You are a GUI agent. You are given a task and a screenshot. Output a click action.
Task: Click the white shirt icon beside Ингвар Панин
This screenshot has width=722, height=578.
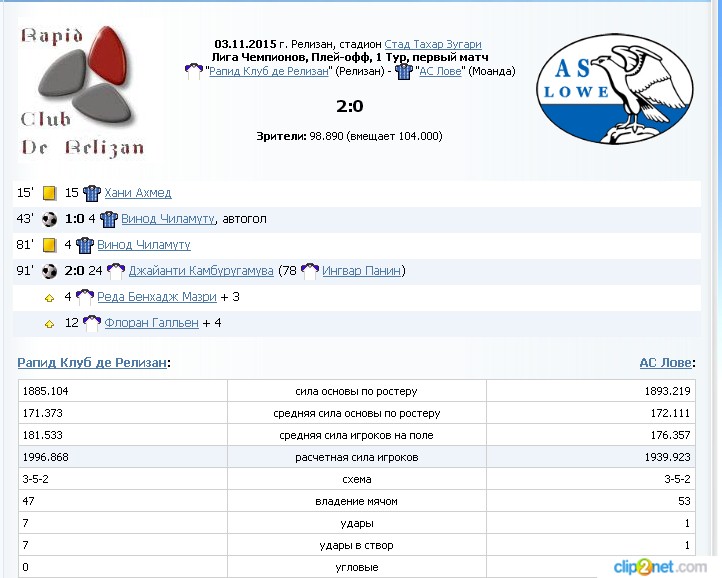310,271
